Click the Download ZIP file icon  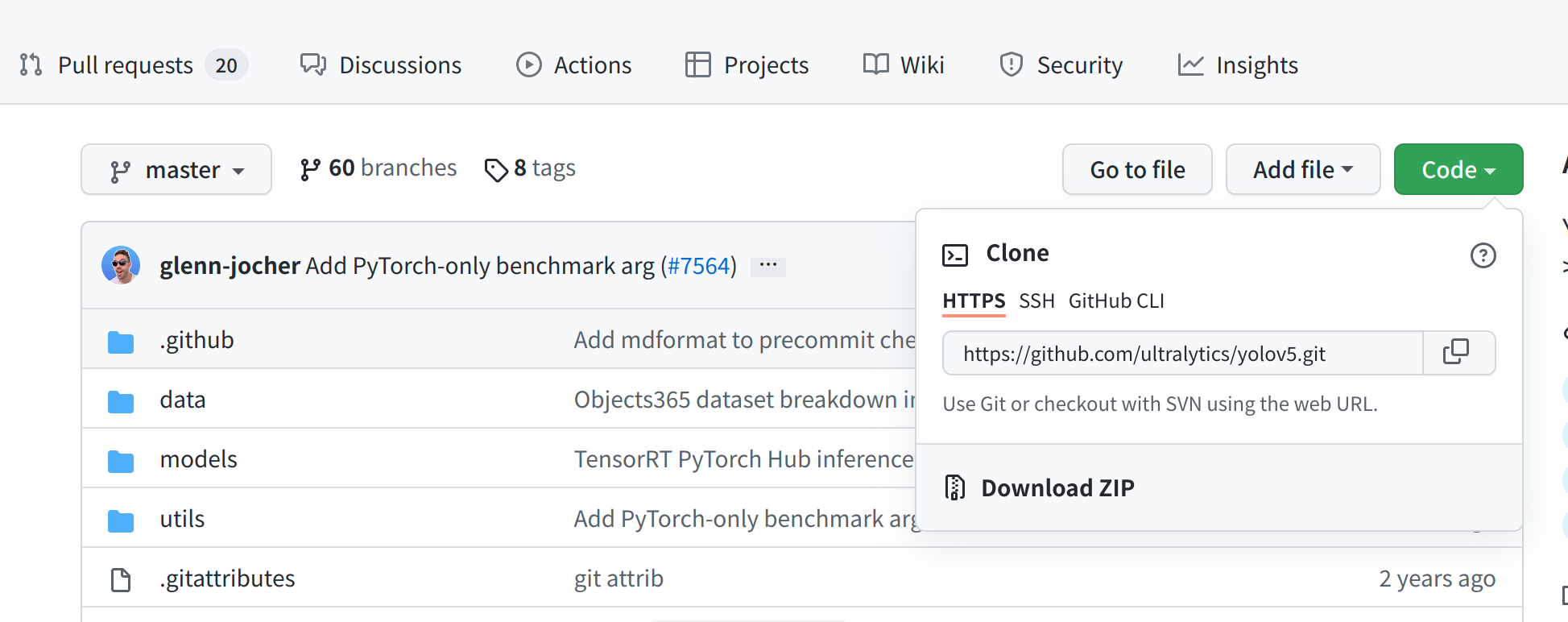point(955,487)
